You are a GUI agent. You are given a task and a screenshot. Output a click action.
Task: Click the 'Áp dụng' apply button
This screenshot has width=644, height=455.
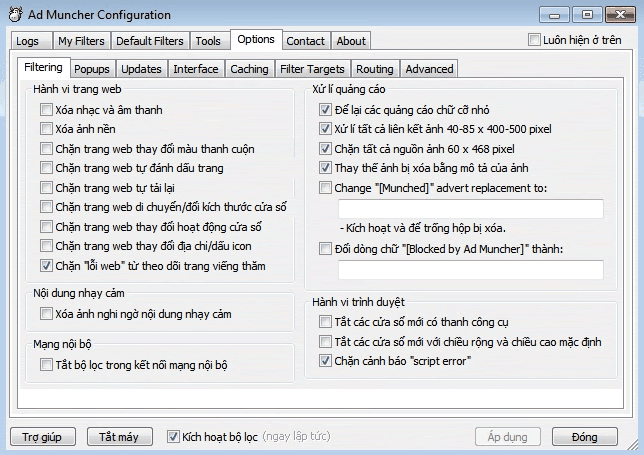tap(508, 437)
